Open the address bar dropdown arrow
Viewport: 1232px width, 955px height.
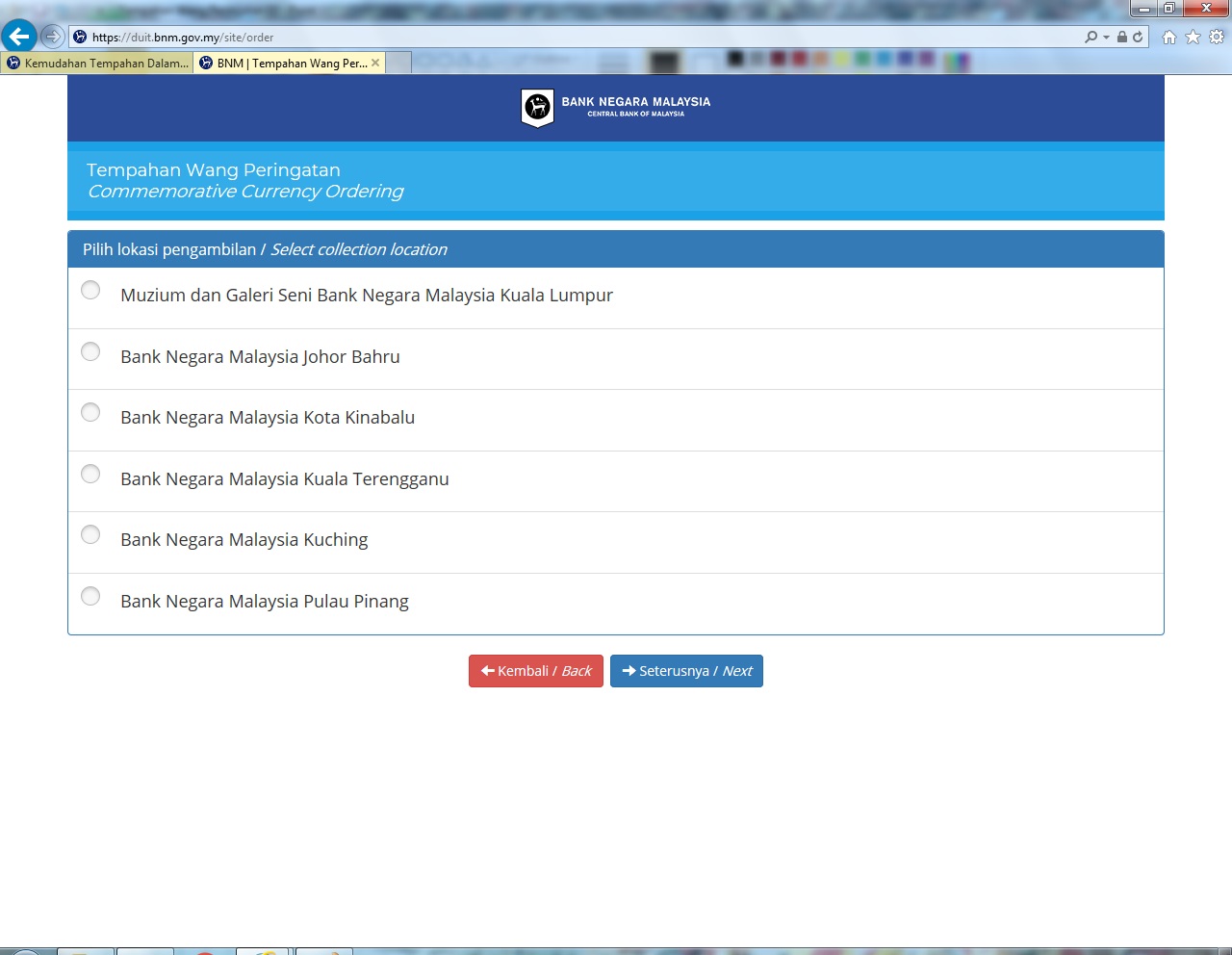tap(1106, 37)
